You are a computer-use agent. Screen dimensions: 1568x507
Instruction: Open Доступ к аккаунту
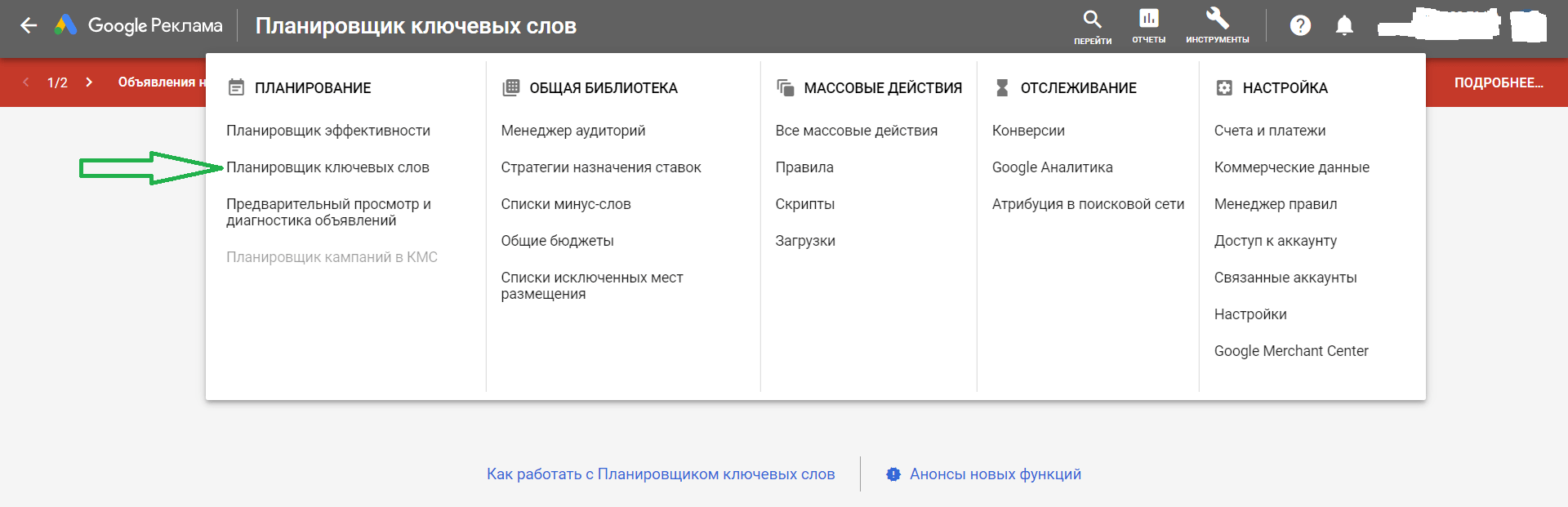(1276, 241)
